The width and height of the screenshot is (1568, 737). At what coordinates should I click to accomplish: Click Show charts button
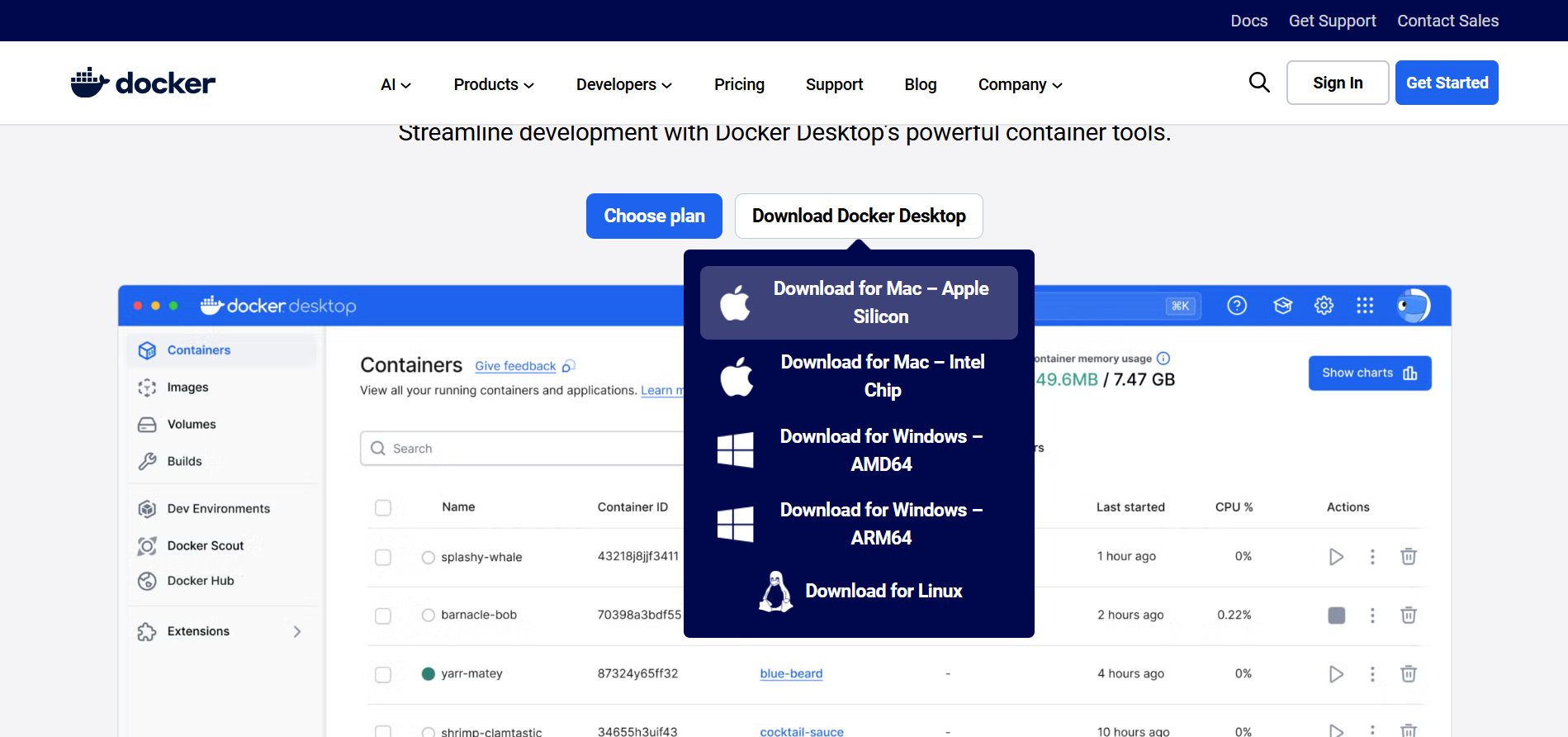pyautogui.click(x=1370, y=373)
